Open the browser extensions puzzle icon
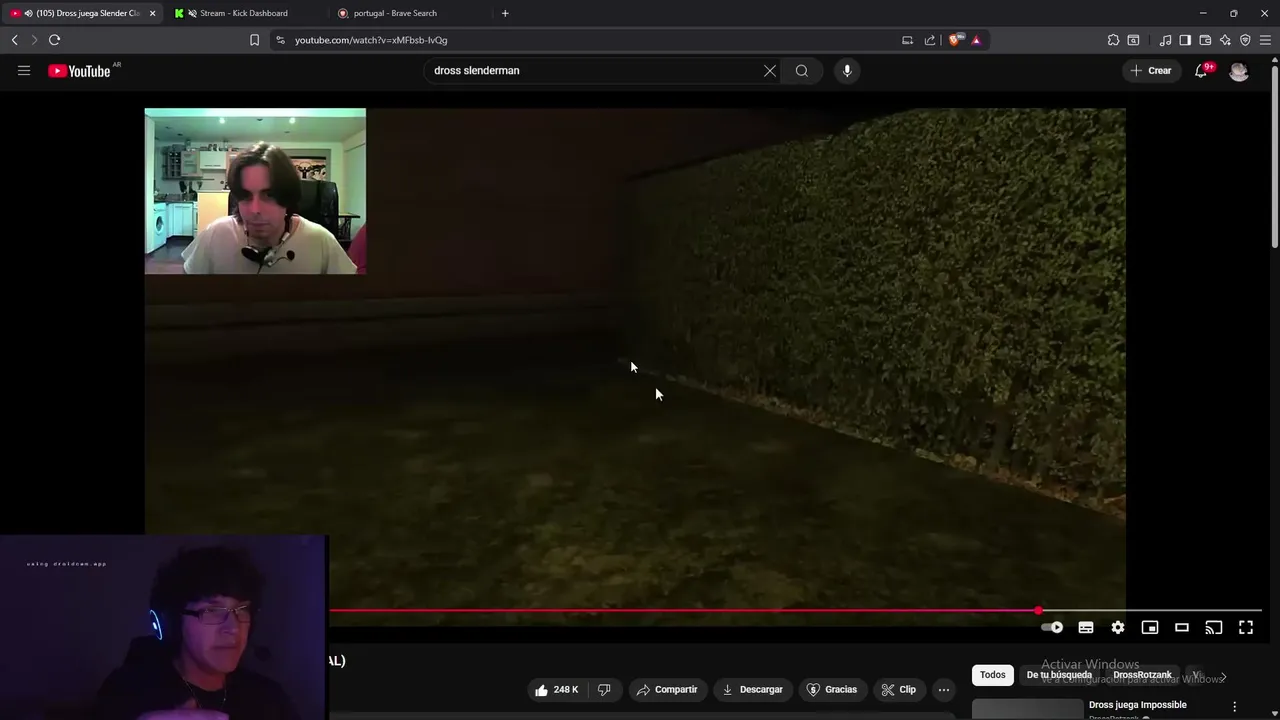1280x720 pixels. coord(1113,40)
